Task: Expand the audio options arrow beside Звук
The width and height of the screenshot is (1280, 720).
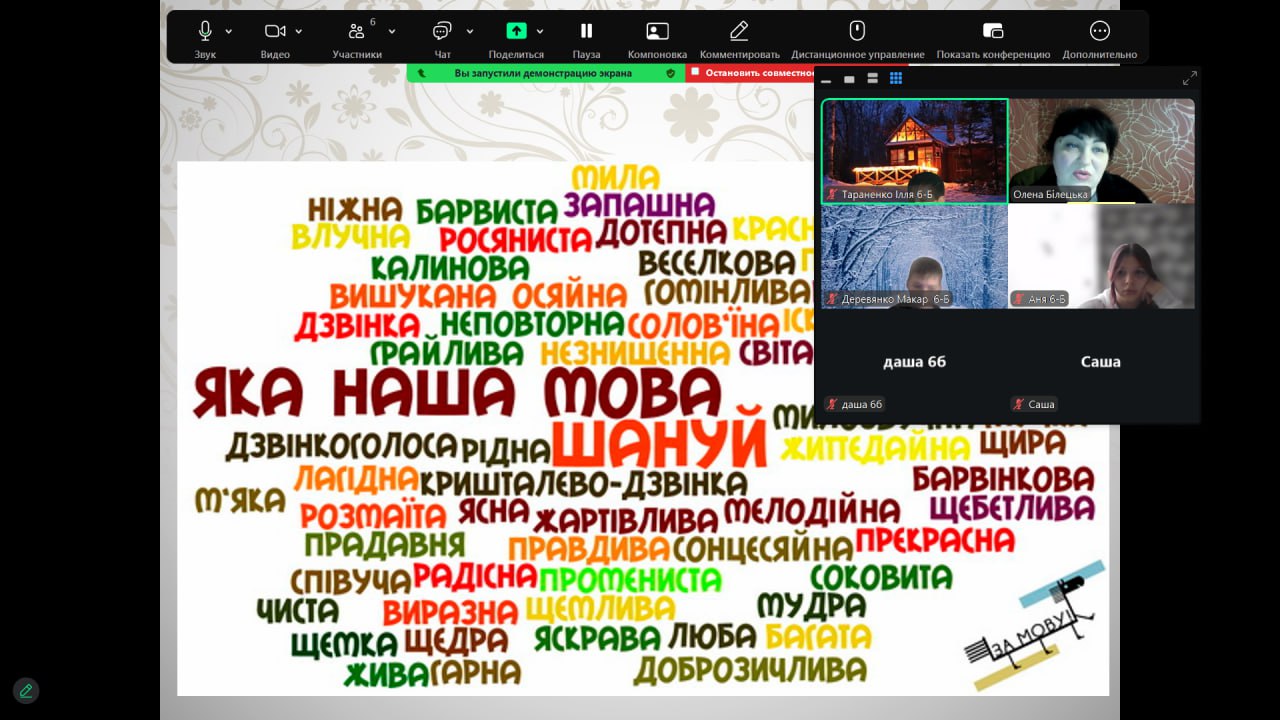Action: (x=229, y=31)
